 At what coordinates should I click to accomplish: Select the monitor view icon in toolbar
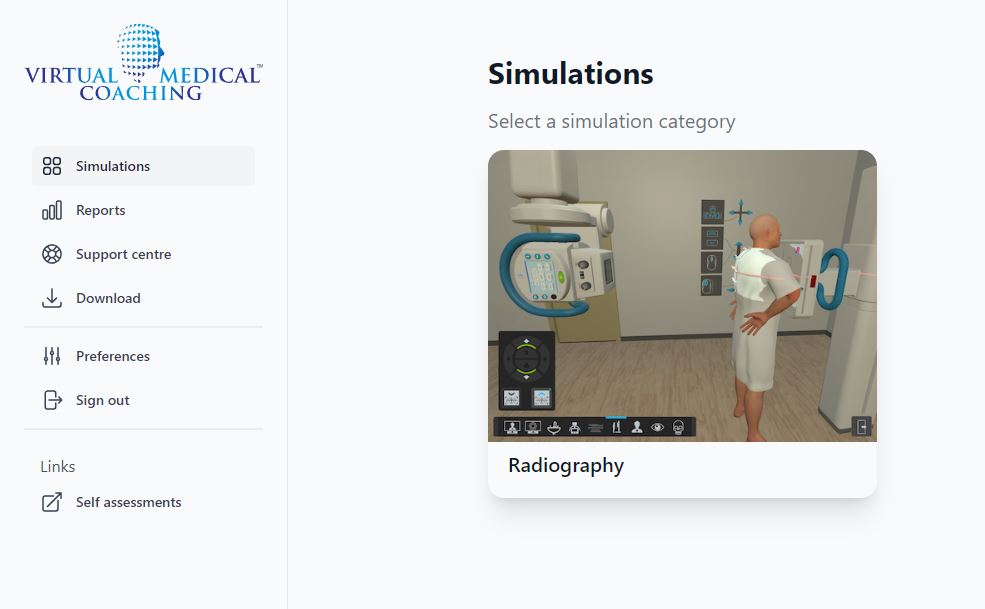[x=534, y=426]
